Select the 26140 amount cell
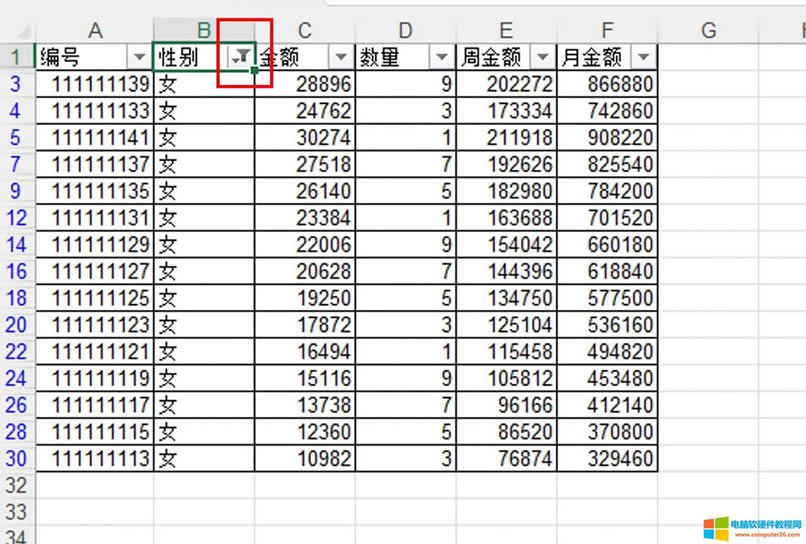Image resolution: width=806 pixels, height=544 pixels. (305, 191)
